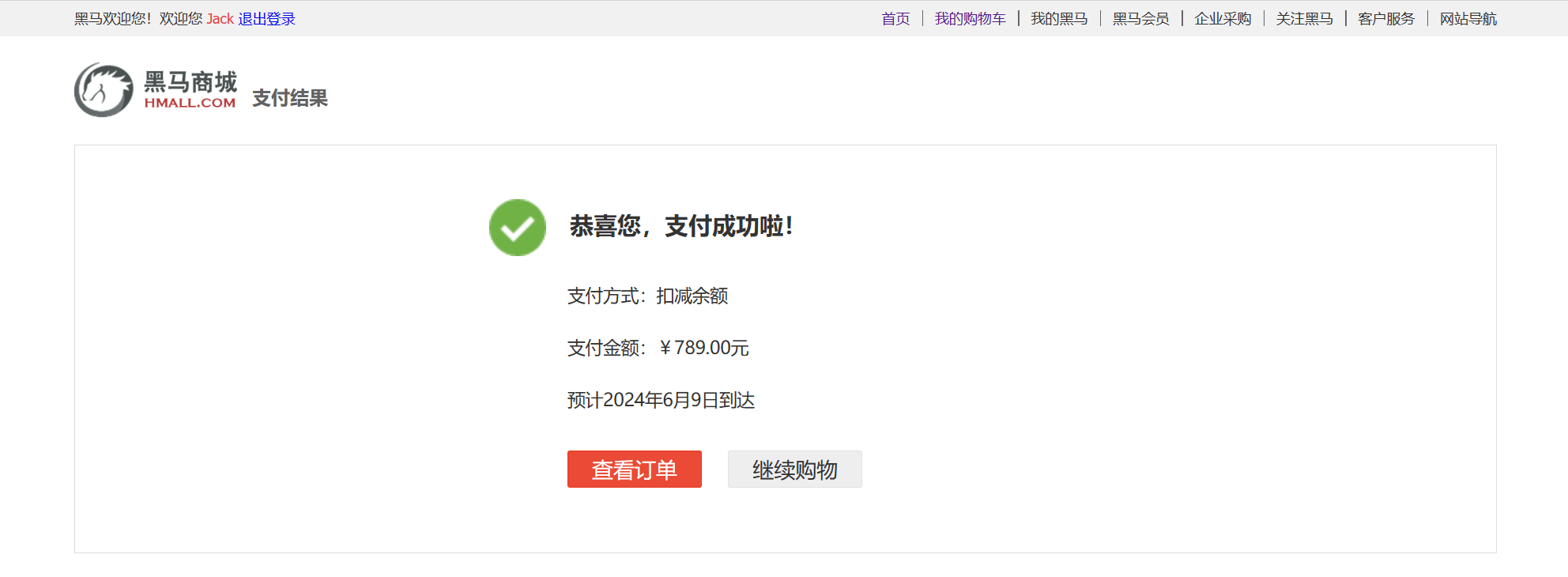Screen dimensions: 1568x577
Task: Click the 预计2024年6月9日到达 delivery text
Action: pos(661,400)
